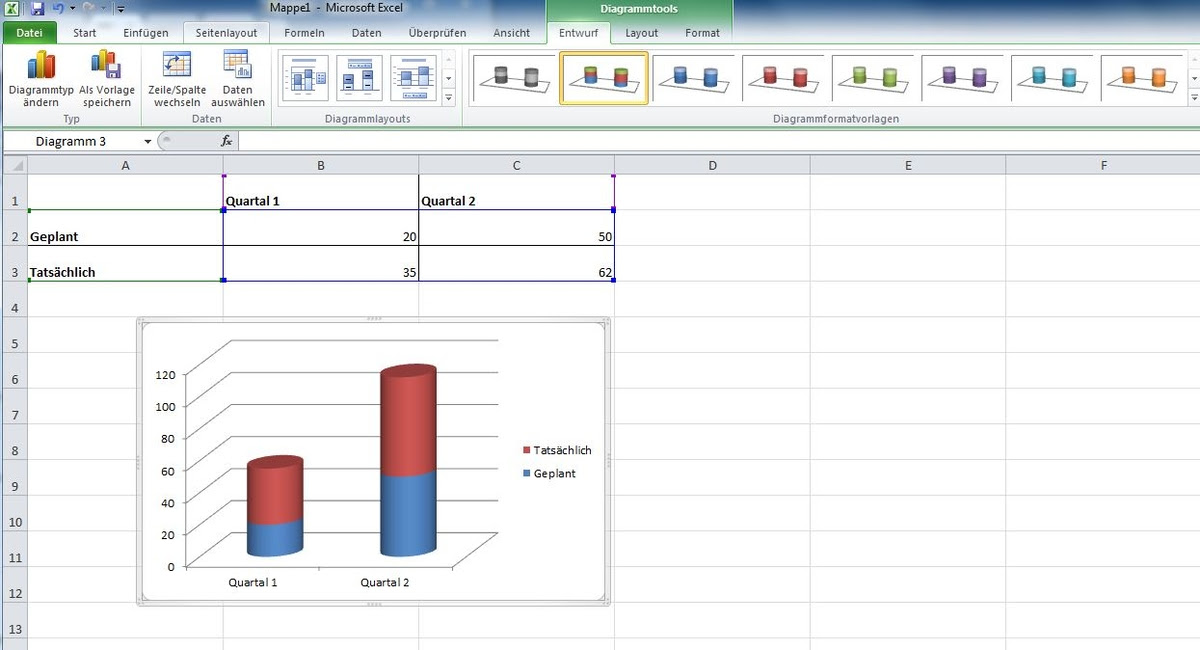Select column C header

point(516,165)
